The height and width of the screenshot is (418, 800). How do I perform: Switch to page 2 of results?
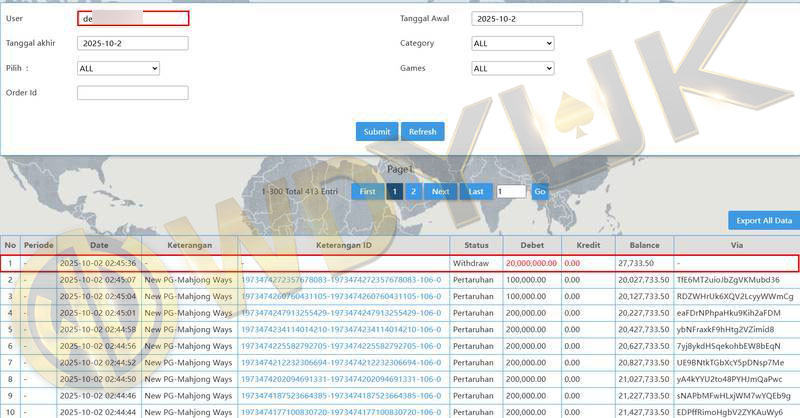point(413,191)
